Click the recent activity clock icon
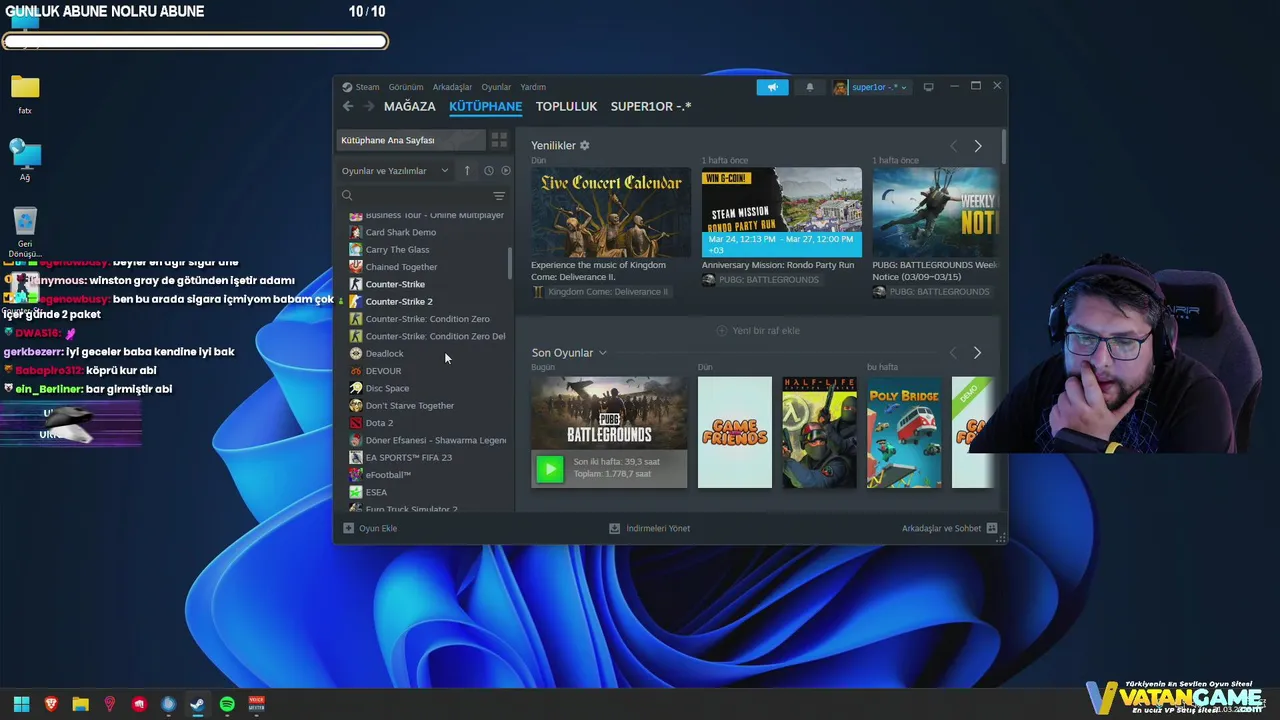This screenshot has height=720, width=1280. (x=488, y=171)
